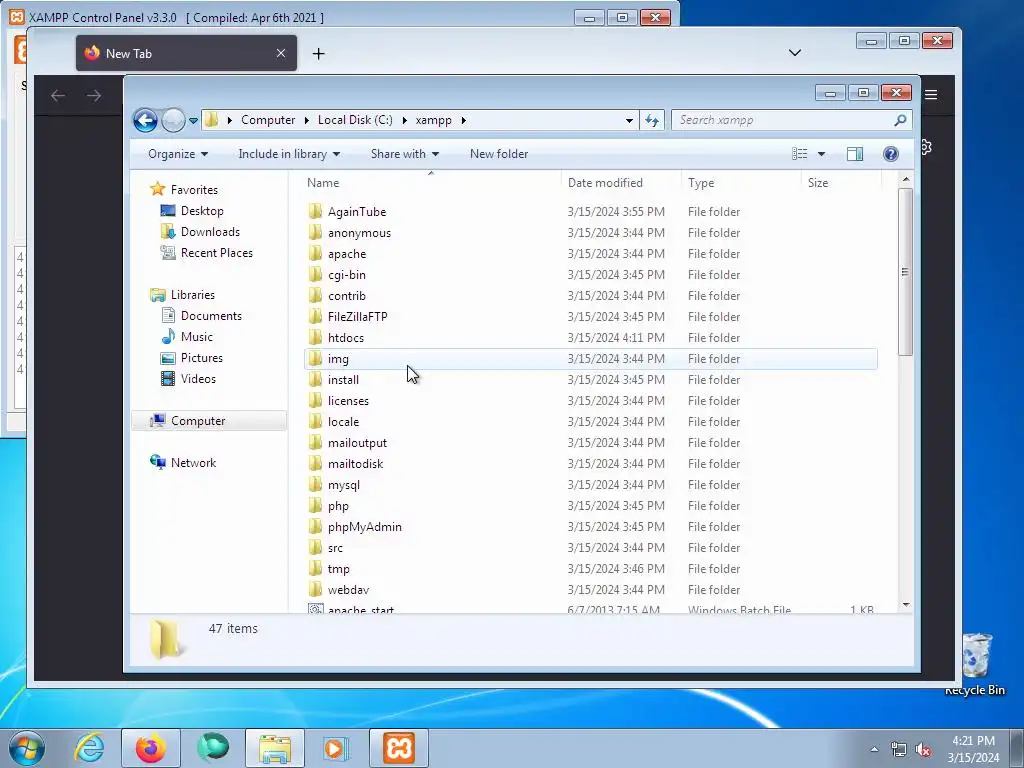Click the file list vertical scrollbar thumb
The image size is (1024, 768).
pos(905,272)
